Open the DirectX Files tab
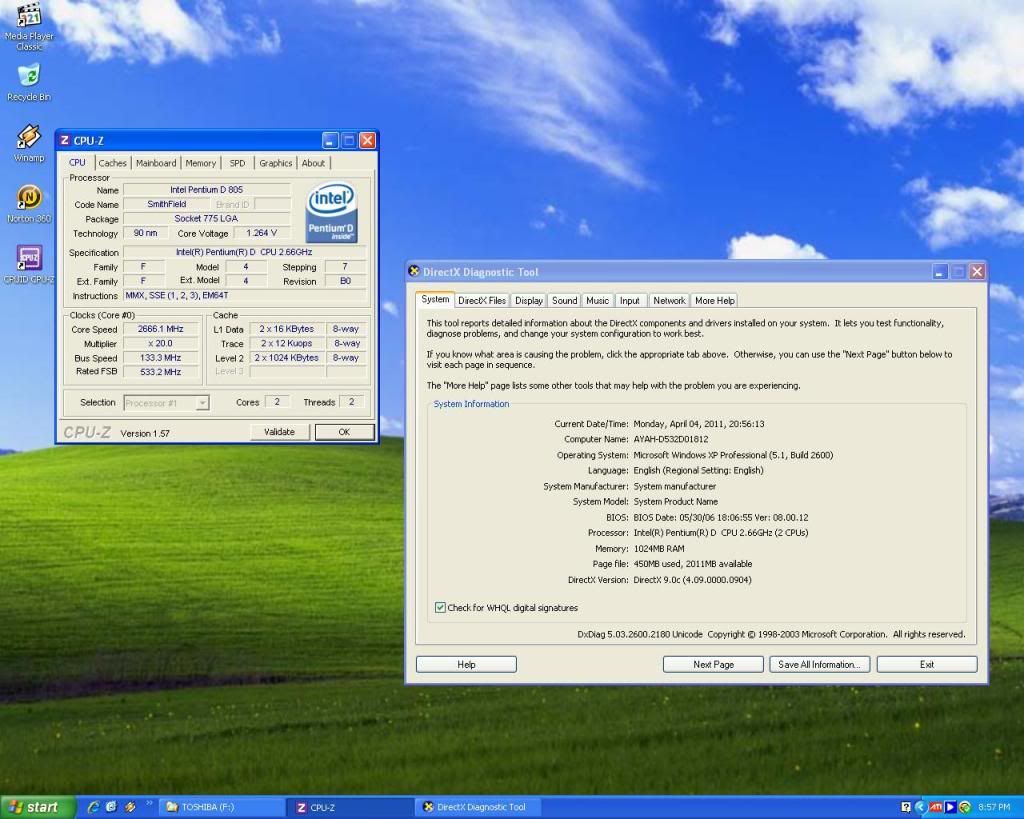 pos(482,300)
